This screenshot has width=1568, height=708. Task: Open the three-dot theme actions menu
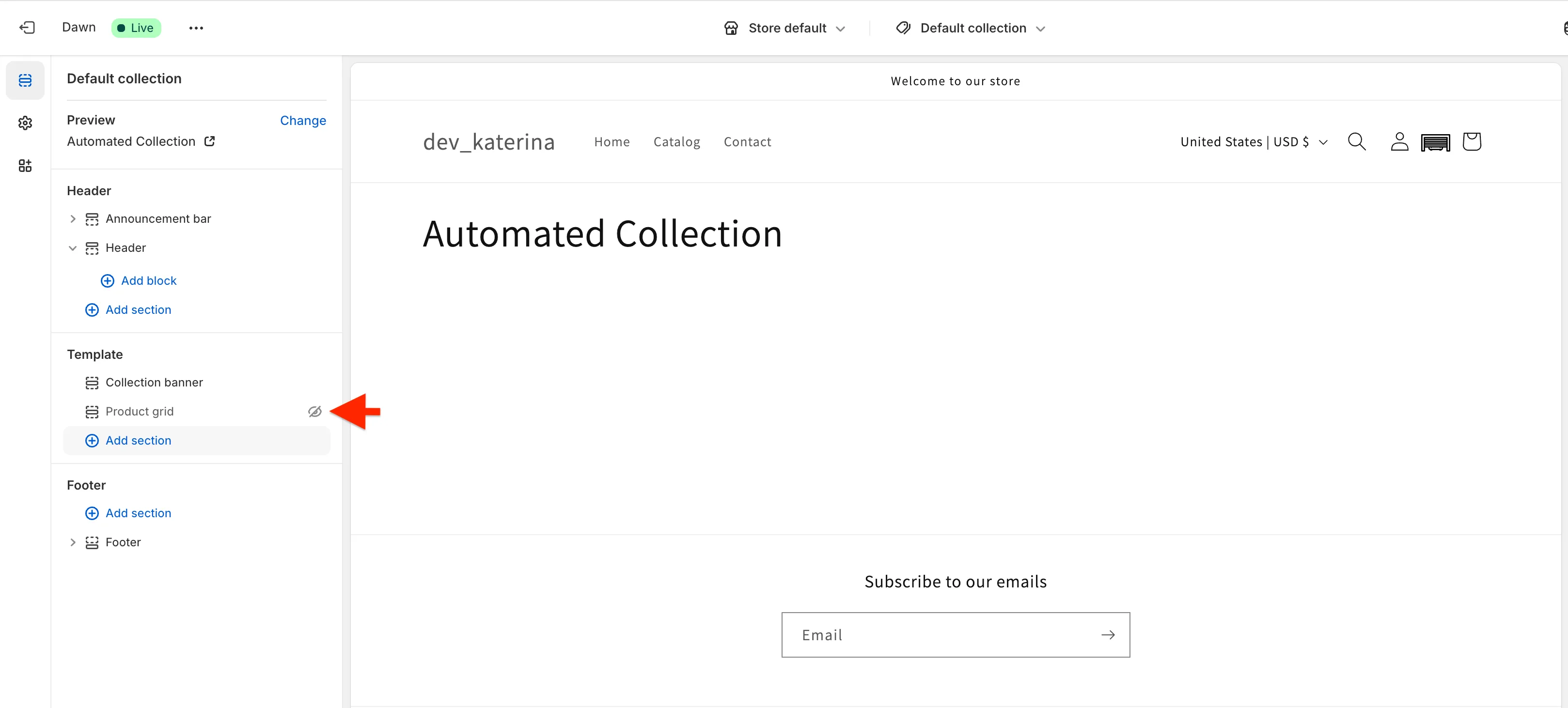196,28
